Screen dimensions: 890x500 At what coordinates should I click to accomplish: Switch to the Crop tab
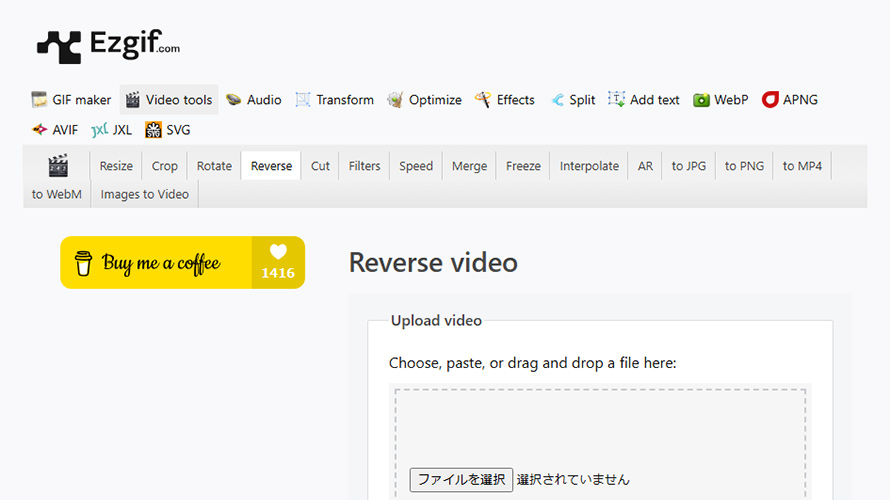[x=165, y=166]
